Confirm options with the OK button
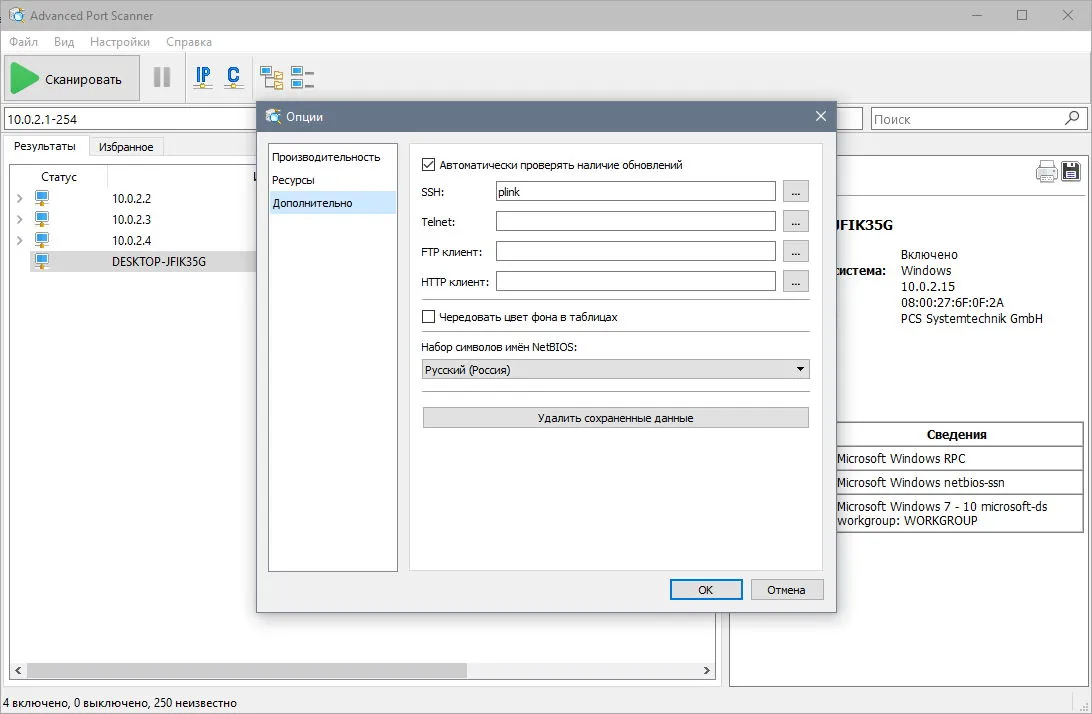Image resolution: width=1092 pixels, height=714 pixels. tap(705, 590)
